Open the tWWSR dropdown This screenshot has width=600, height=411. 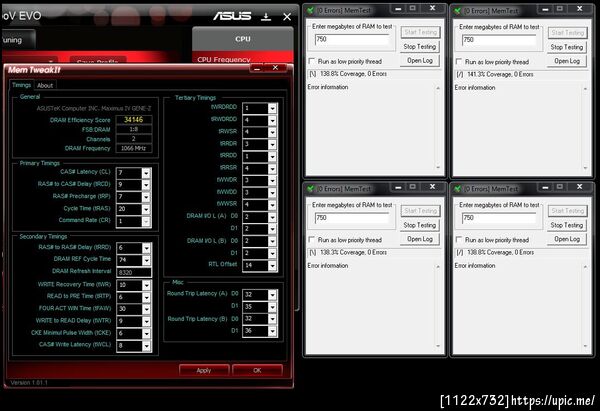pos(272,205)
